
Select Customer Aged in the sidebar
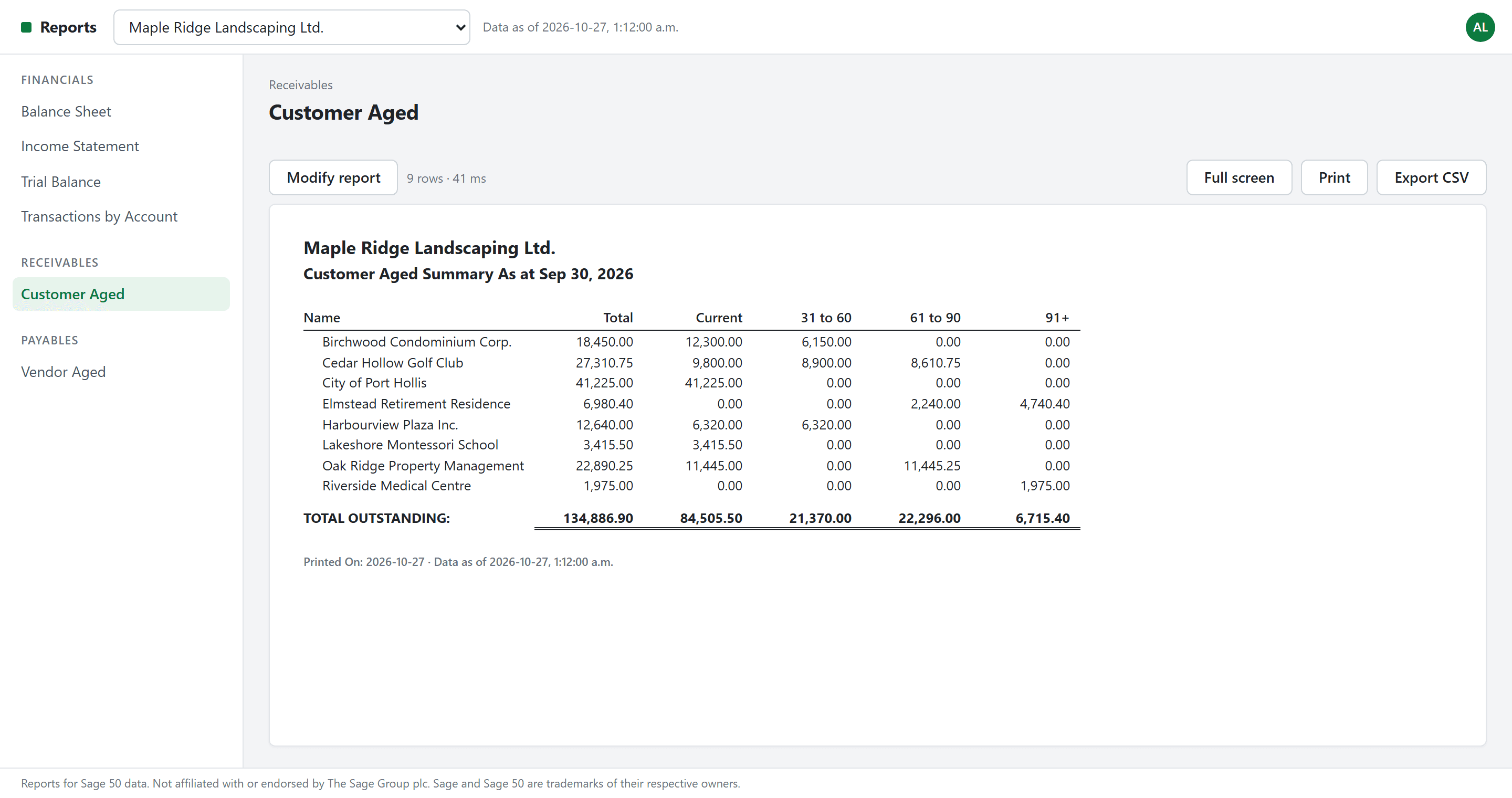pos(121,294)
